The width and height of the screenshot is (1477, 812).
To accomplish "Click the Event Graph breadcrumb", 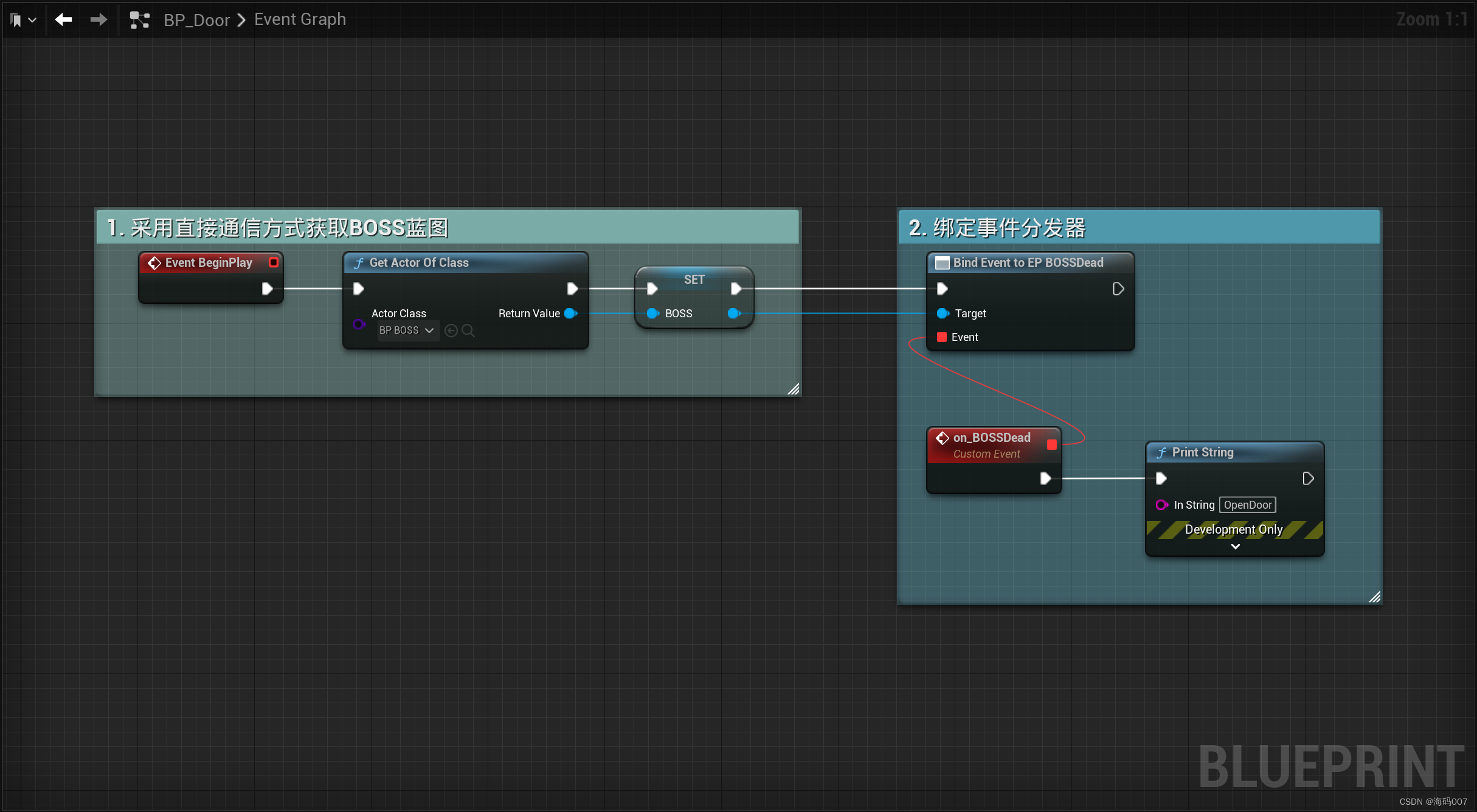I will pyautogui.click(x=300, y=19).
